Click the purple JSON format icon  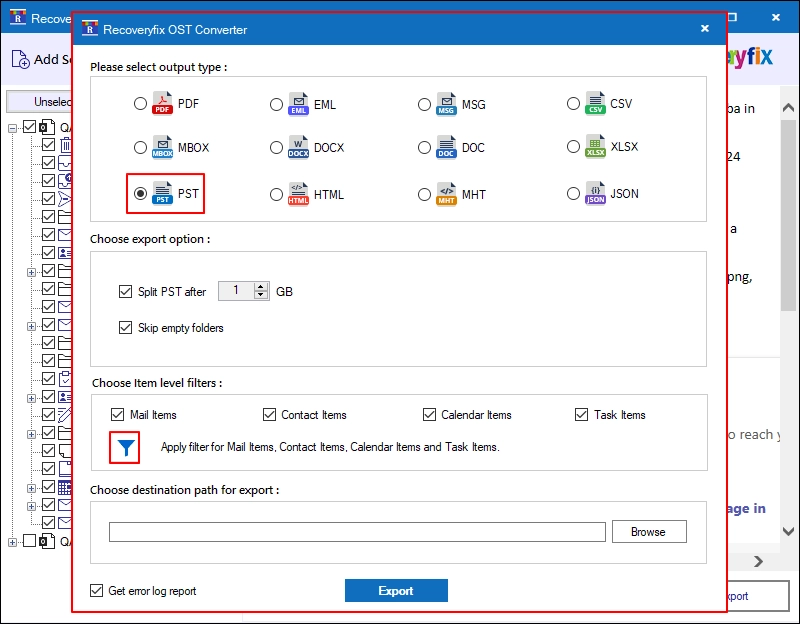point(595,194)
